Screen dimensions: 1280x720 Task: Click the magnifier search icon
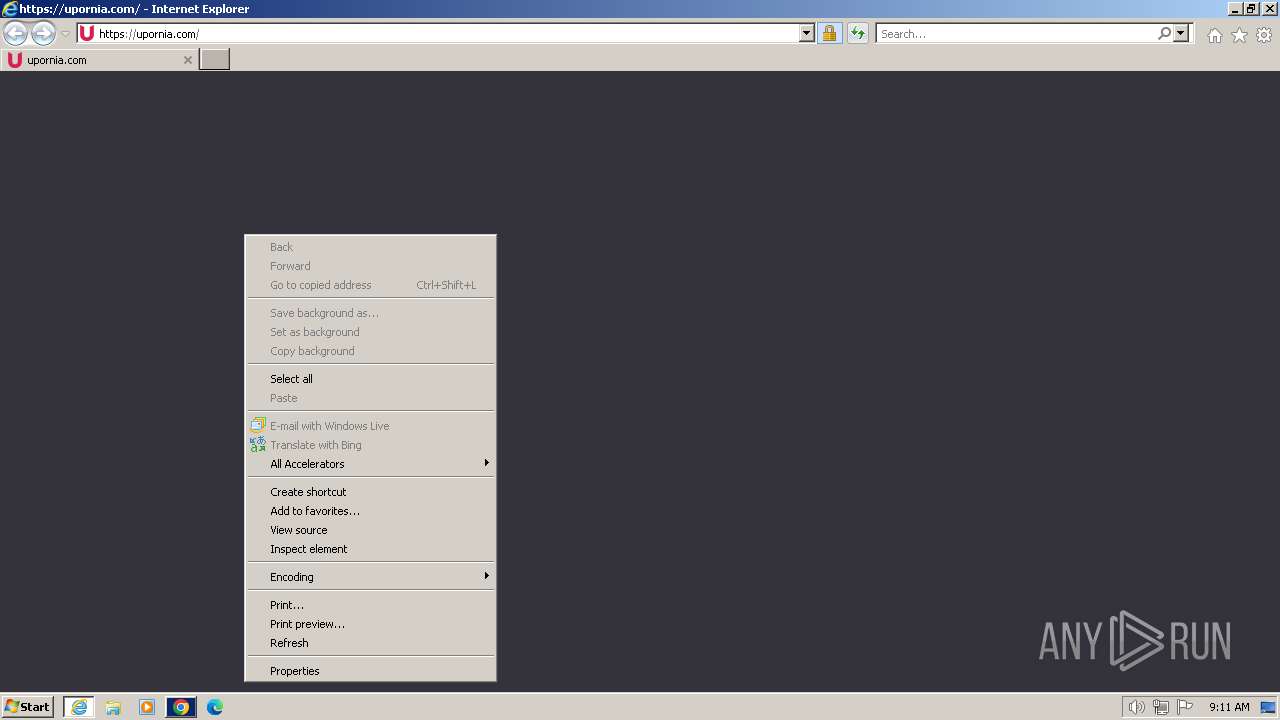(x=1164, y=33)
